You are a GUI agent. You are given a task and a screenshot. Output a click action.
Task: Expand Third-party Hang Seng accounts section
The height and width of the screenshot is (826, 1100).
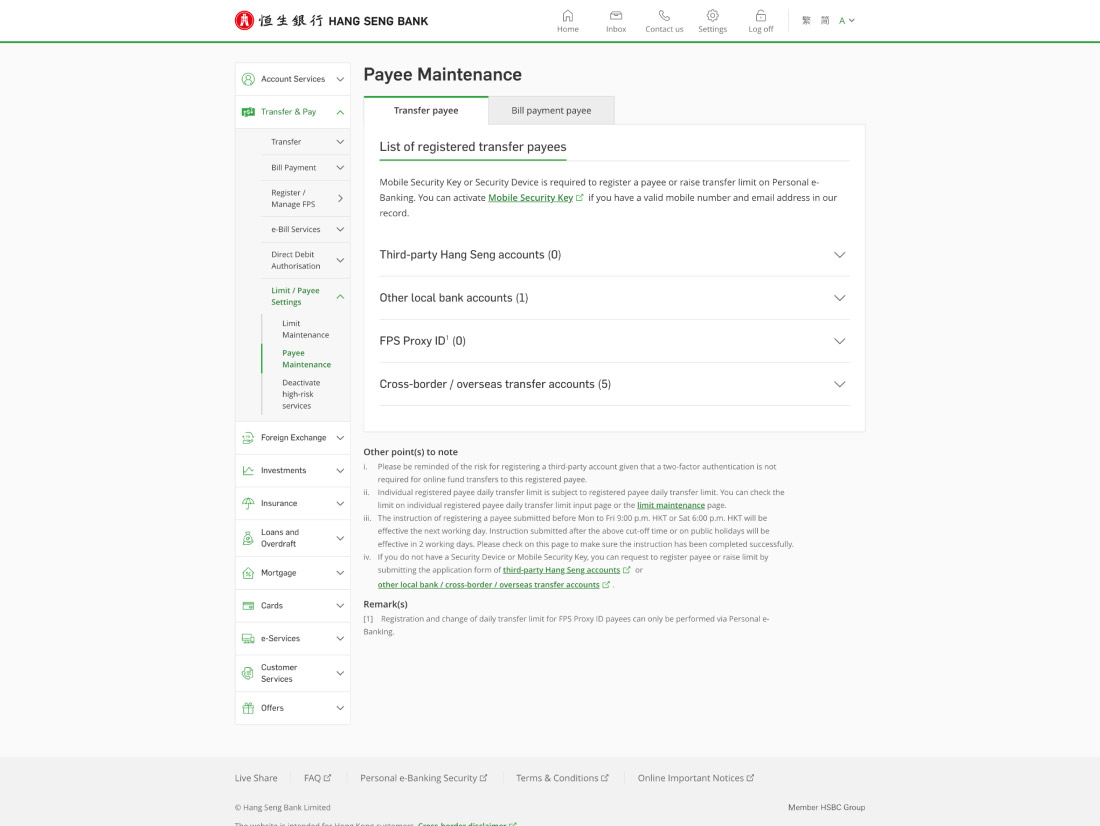(839, 255)
